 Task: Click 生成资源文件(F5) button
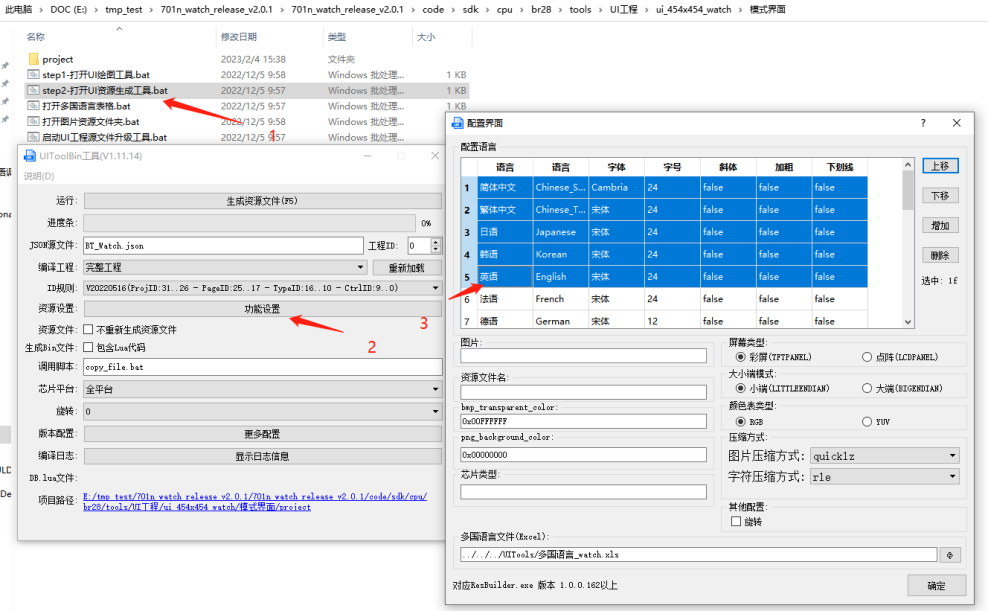263,201
